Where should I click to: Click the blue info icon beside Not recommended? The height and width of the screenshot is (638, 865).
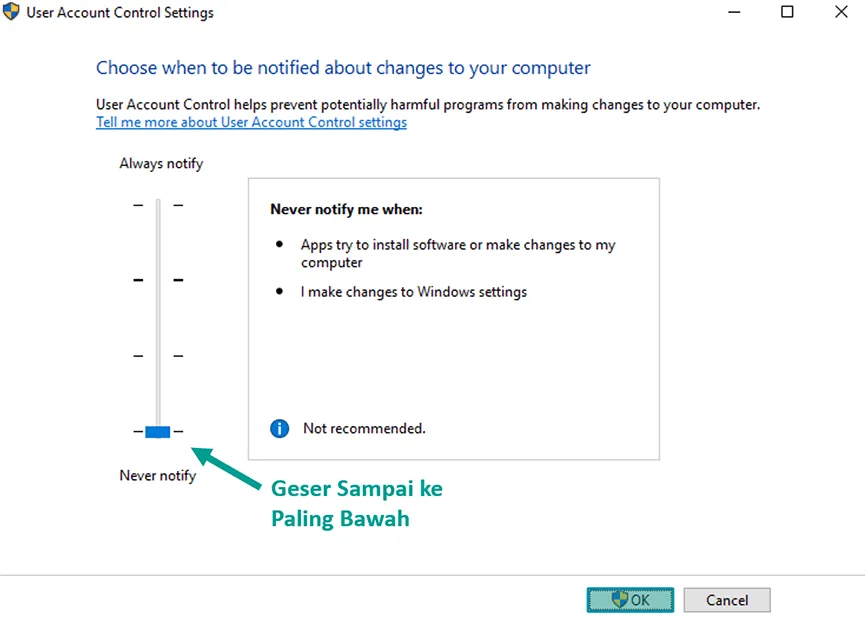point(280,428)
